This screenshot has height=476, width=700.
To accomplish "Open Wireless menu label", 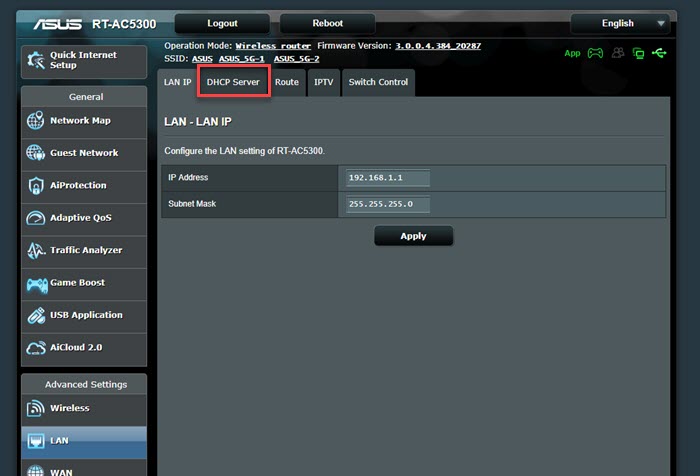I will pos(70,408).
